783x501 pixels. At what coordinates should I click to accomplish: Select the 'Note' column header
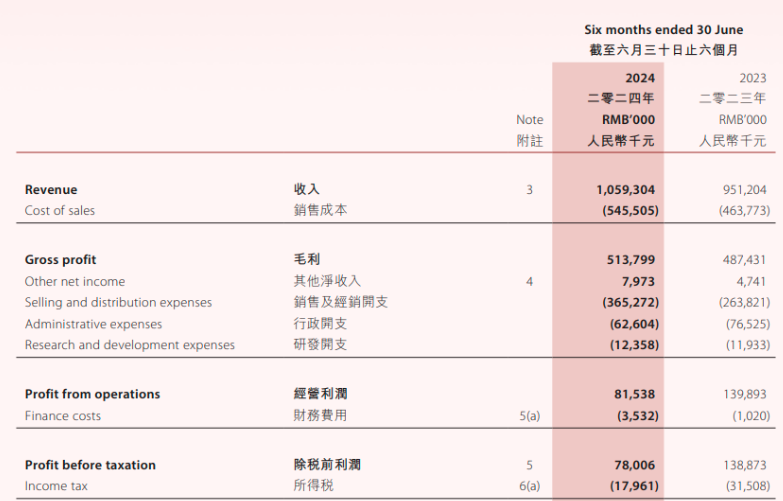point(529,120)
